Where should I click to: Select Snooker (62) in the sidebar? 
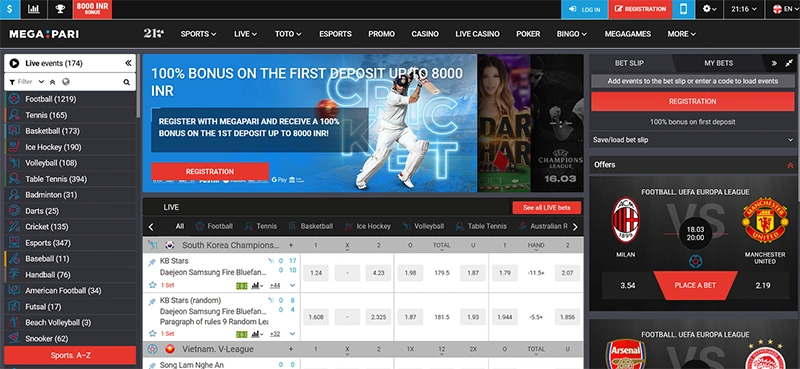point(70,338)
